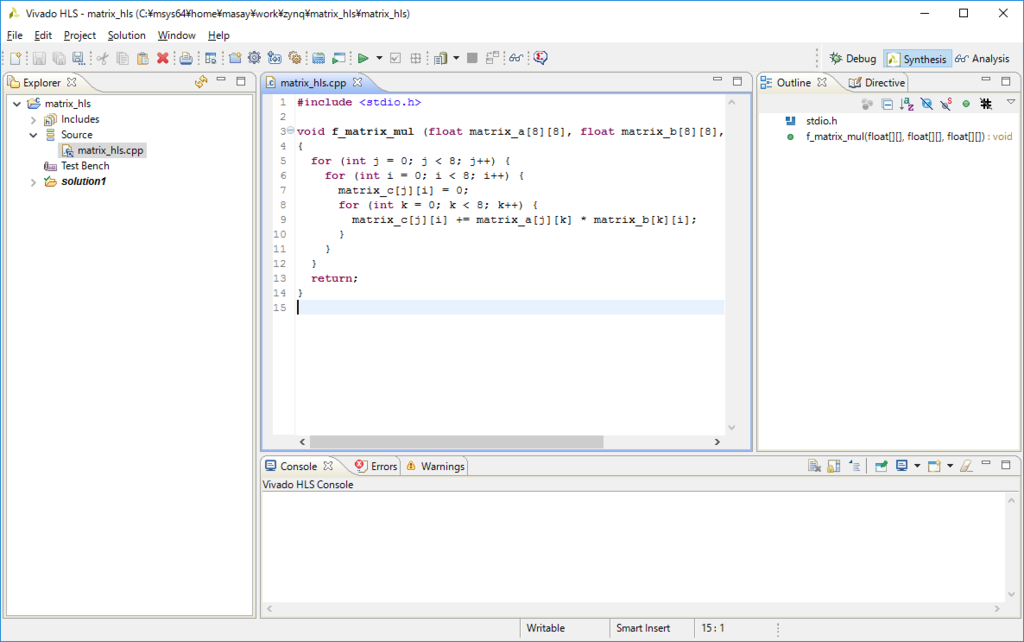Toggle Pin Console icon

pos(882,466)
